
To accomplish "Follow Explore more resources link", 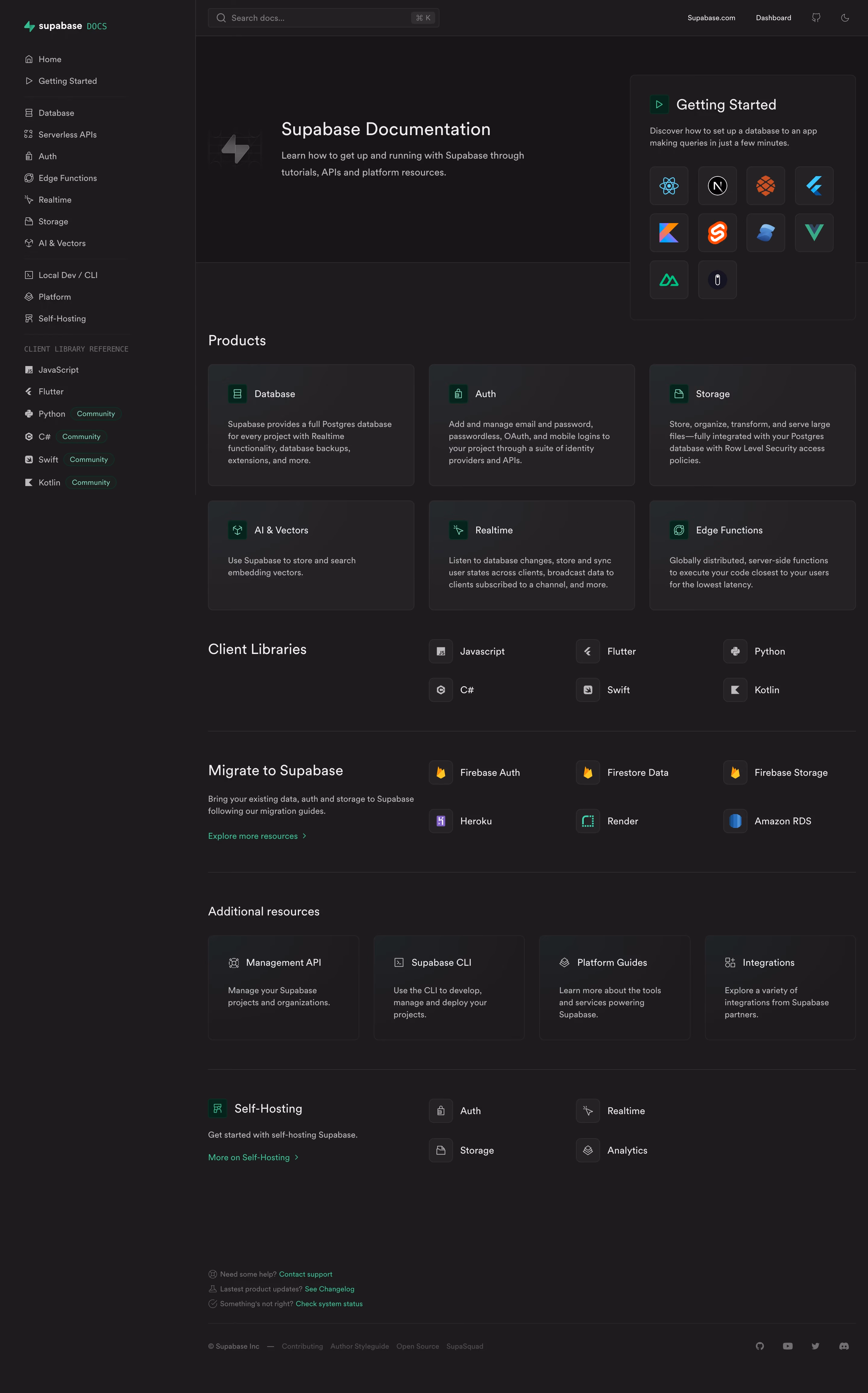I will (257, 835).
